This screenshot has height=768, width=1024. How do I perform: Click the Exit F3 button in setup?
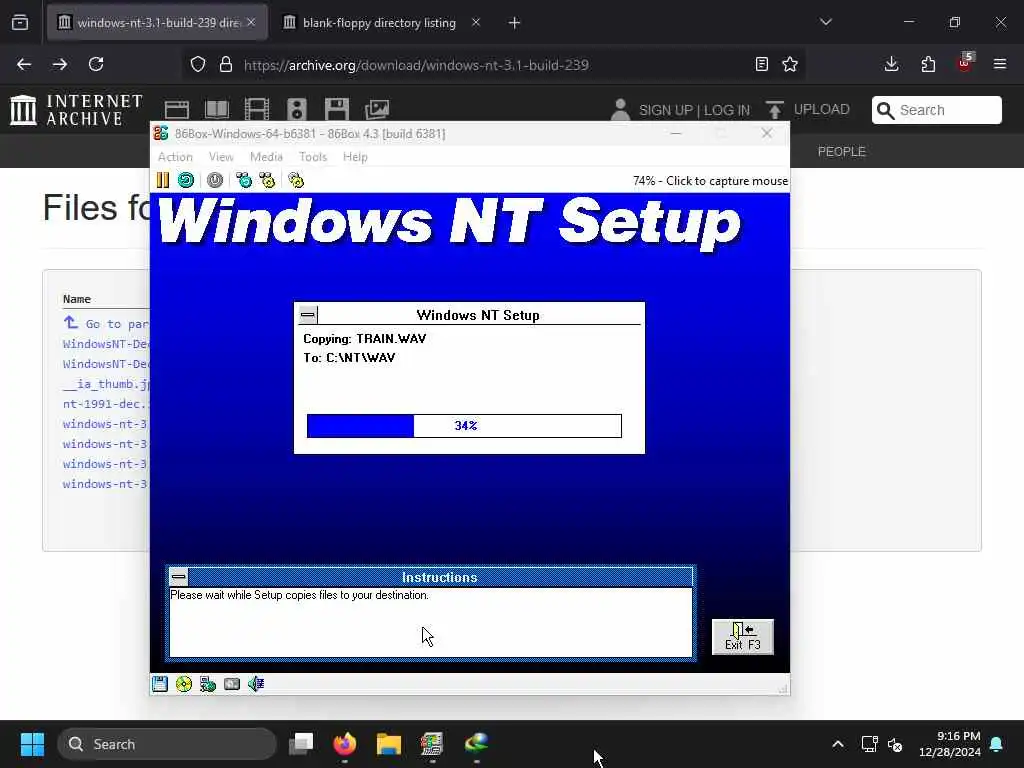tap(743, 637)
